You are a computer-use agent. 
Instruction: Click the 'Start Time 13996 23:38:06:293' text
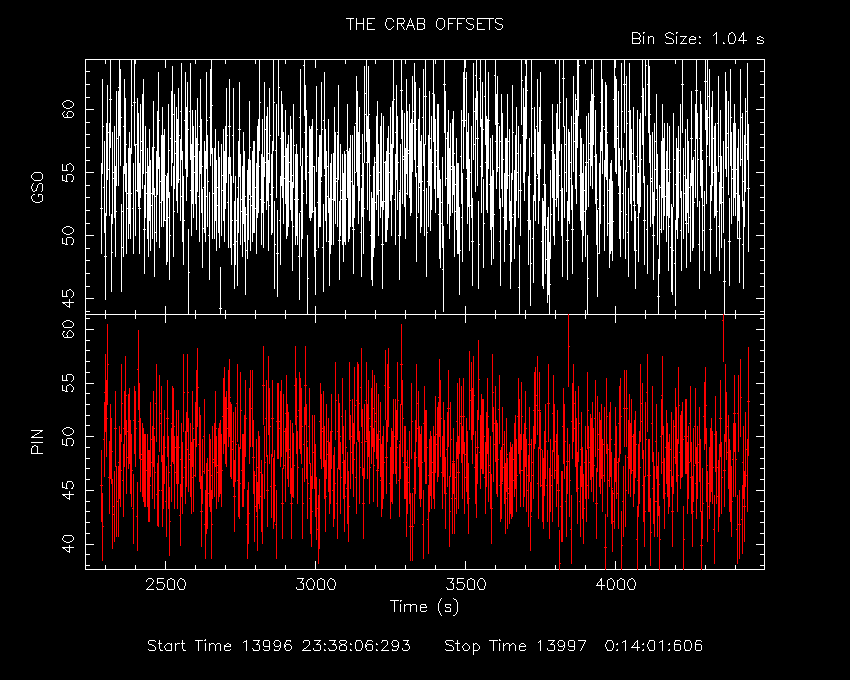tap(279, 646)
